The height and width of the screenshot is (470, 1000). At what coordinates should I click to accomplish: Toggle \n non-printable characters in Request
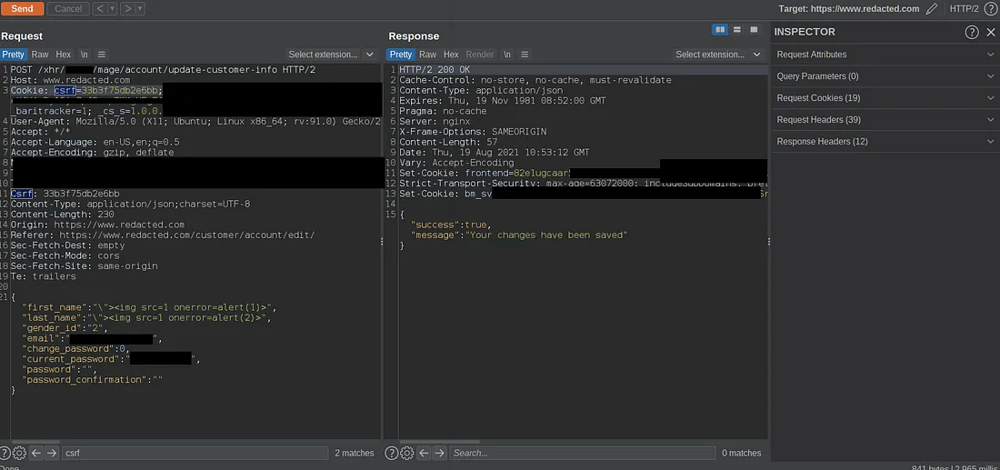click(x=84, y=54)
